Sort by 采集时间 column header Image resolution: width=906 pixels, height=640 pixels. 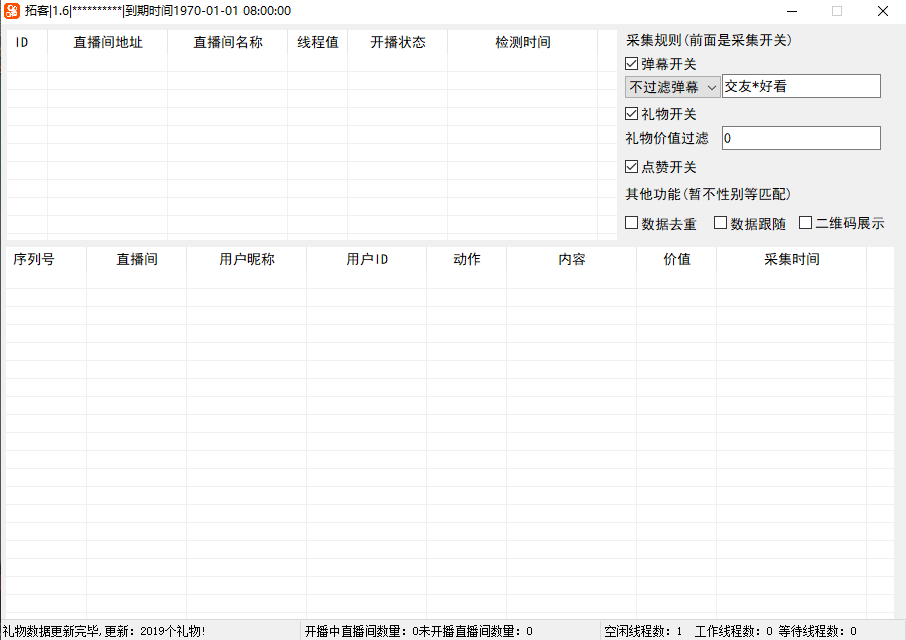791,260
